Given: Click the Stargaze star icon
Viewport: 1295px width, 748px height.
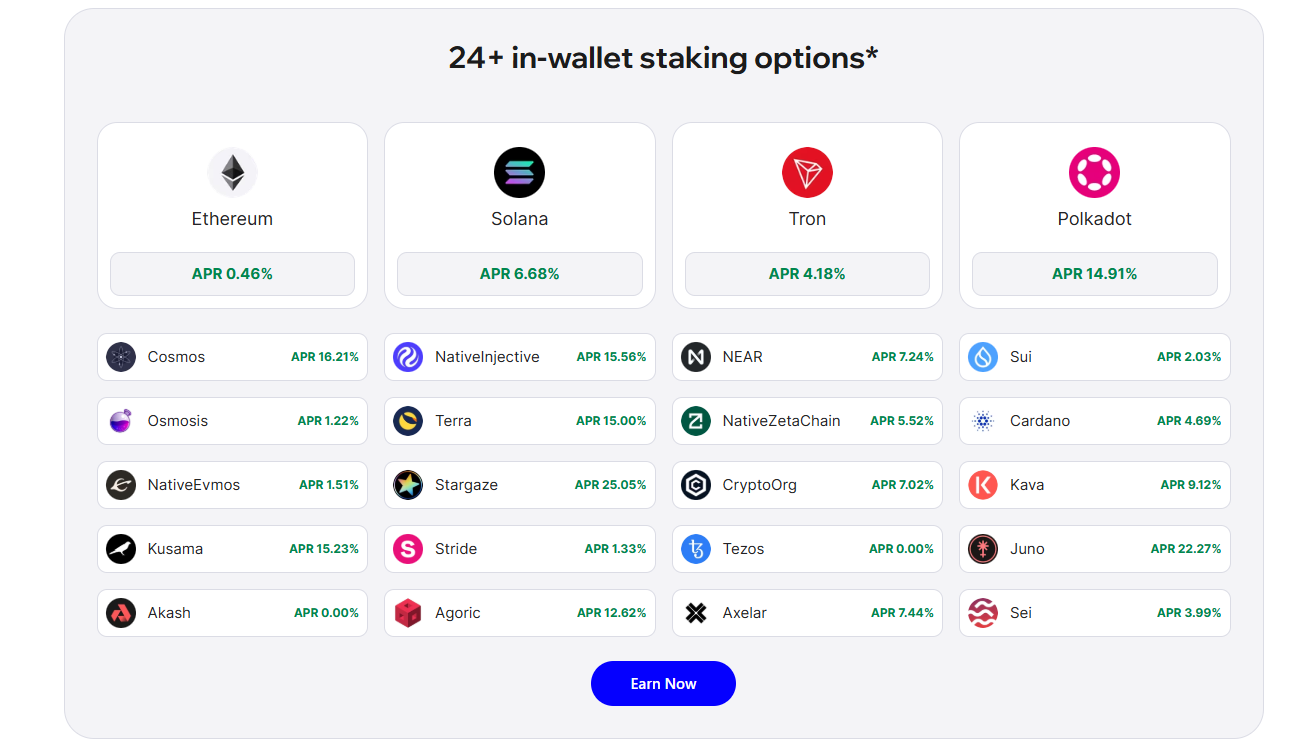Looking at the screenshot, I should point(408,485).
